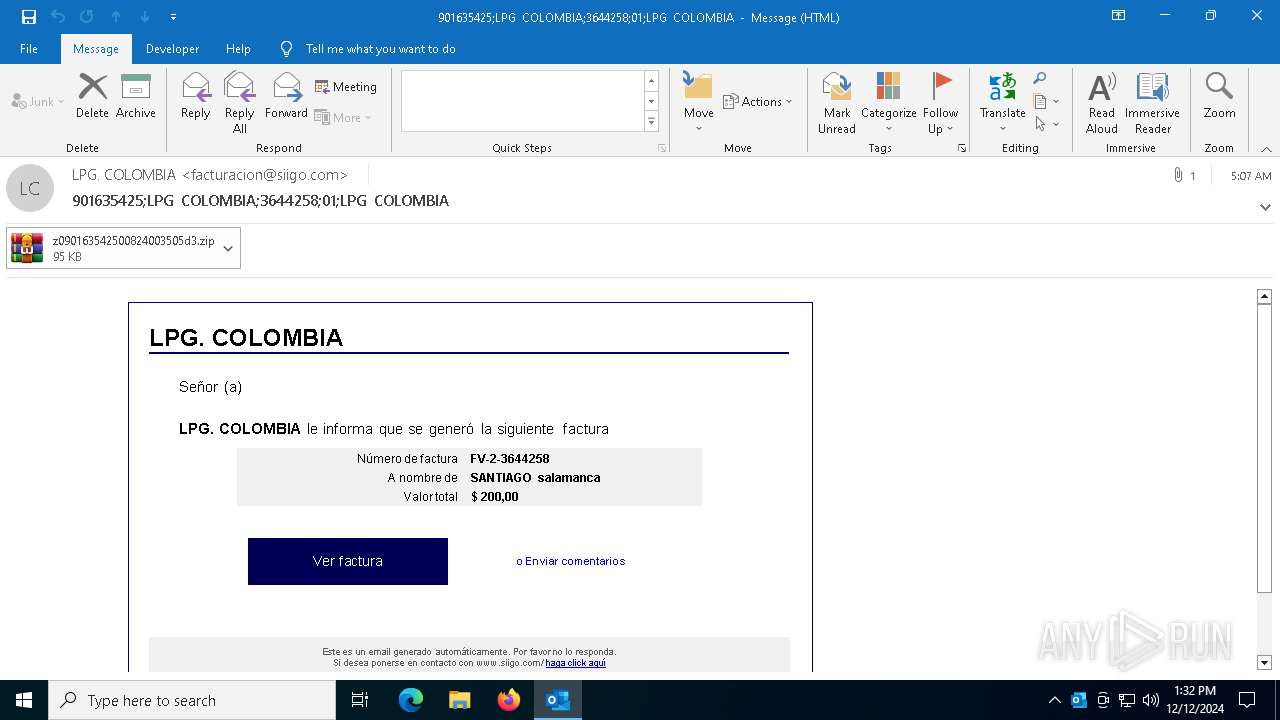This screenshot has width=1280, height=720.
Task: Open the Categorize color menu
Action: tap(888, 103)
